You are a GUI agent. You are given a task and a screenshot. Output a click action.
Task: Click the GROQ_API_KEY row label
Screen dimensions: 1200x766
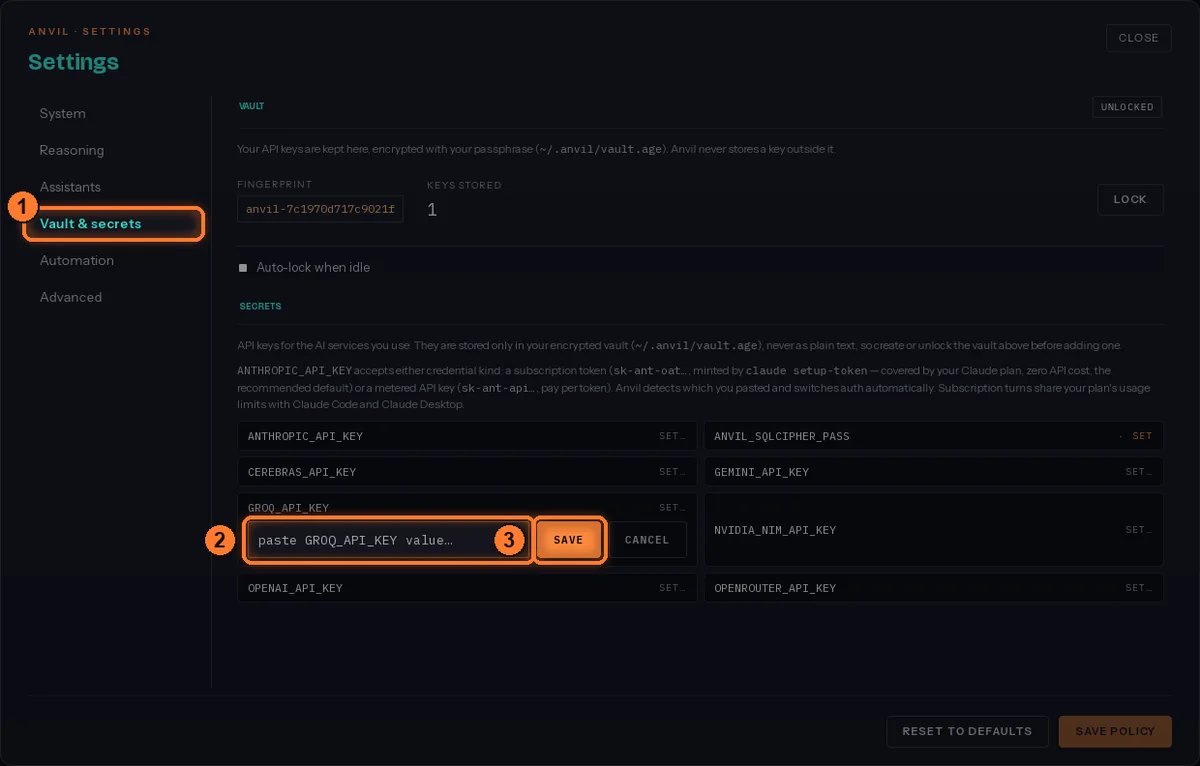(x=288, y=508)
